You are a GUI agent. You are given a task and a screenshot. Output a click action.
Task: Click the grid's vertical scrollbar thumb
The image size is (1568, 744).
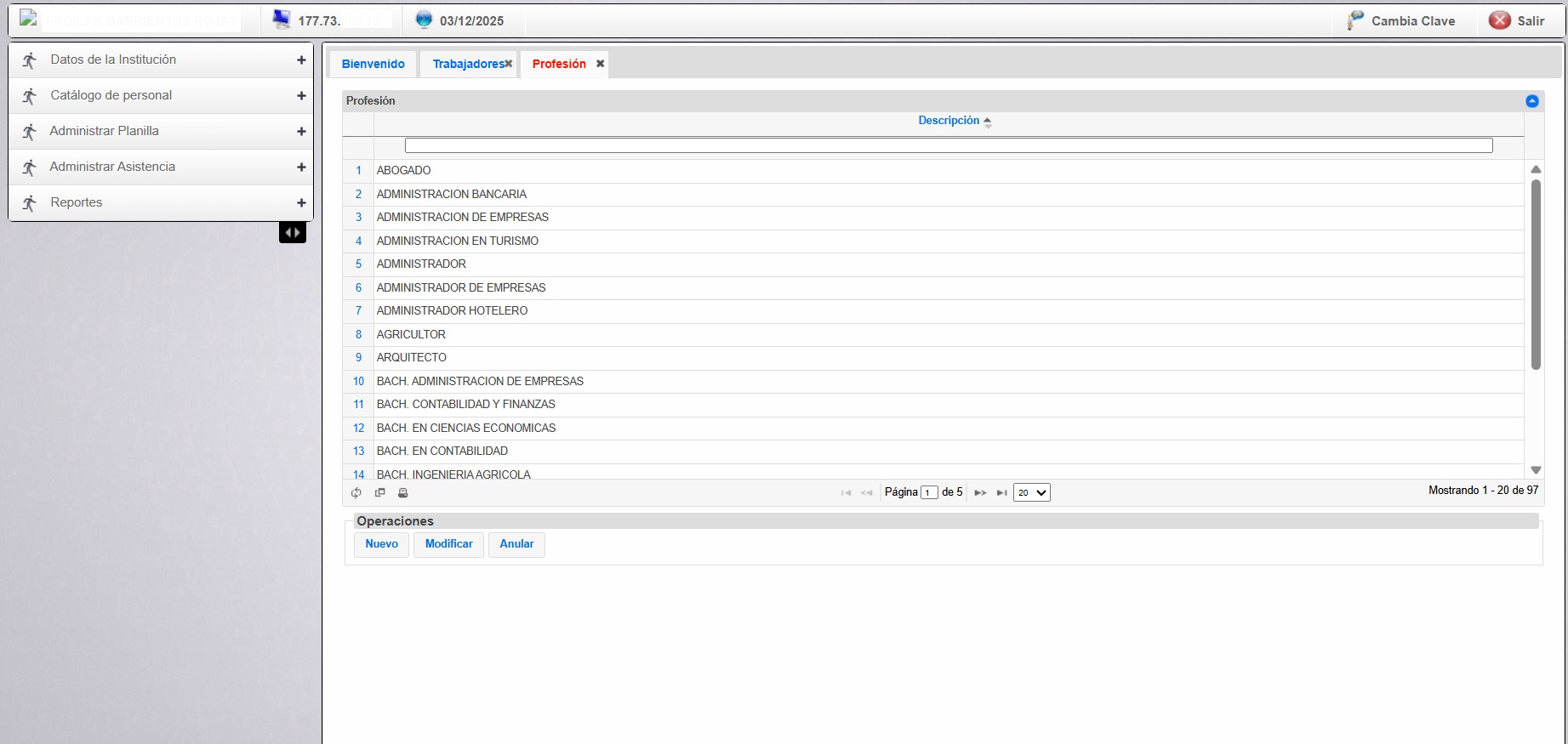coord(1536,272)
